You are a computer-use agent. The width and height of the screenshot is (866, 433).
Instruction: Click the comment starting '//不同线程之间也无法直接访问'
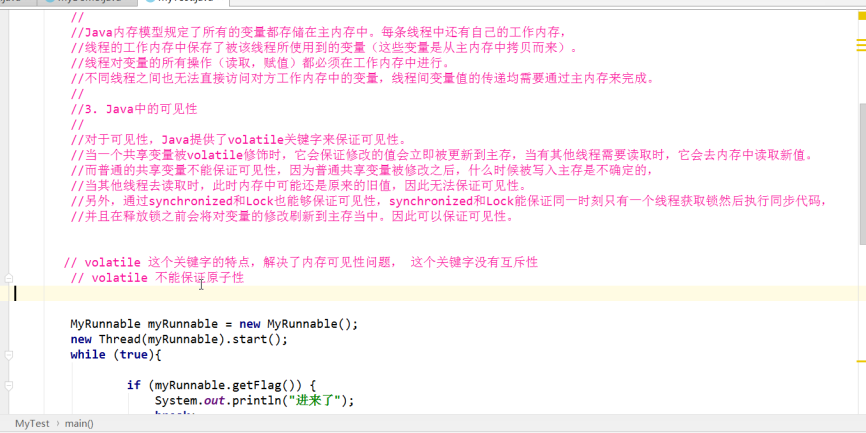[x=363, y=78]
